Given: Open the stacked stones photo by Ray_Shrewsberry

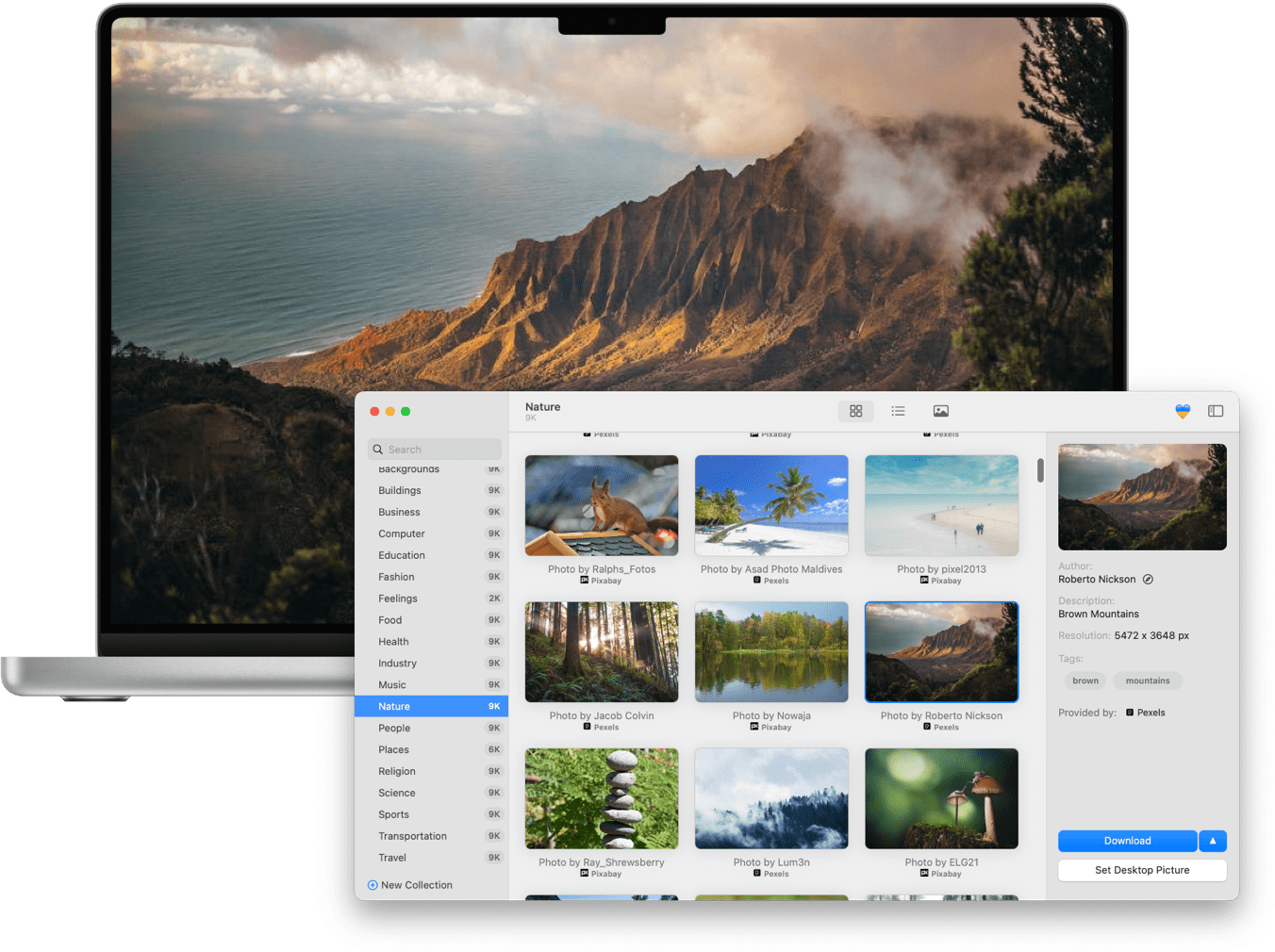Looking at the screenshot, I should (x=602, y=798).
